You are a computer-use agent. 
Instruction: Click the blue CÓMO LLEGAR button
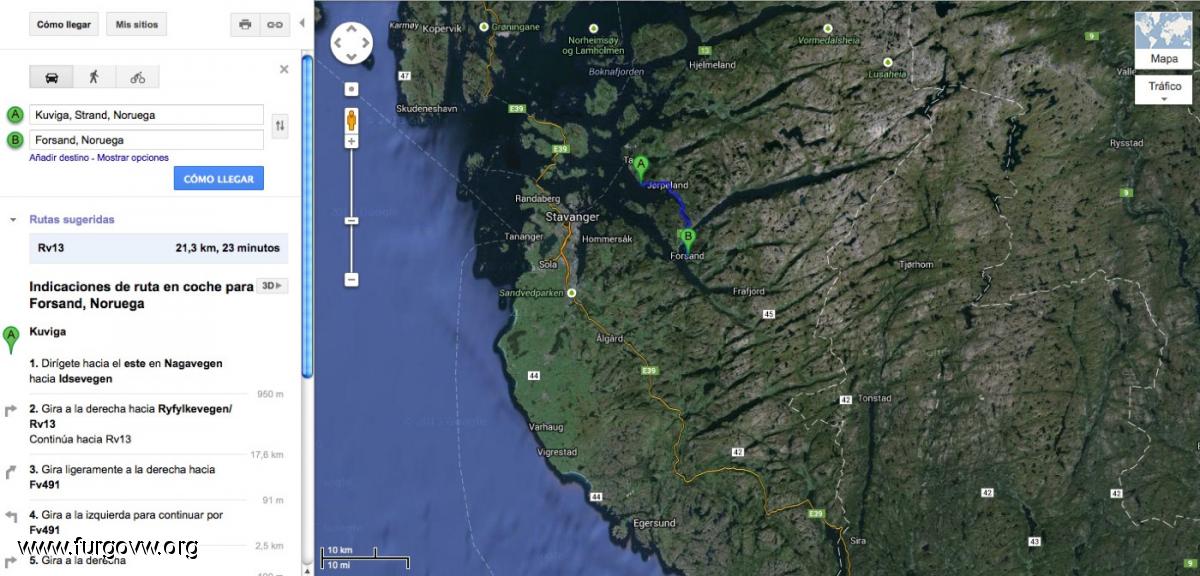click(x=218, y=179)
